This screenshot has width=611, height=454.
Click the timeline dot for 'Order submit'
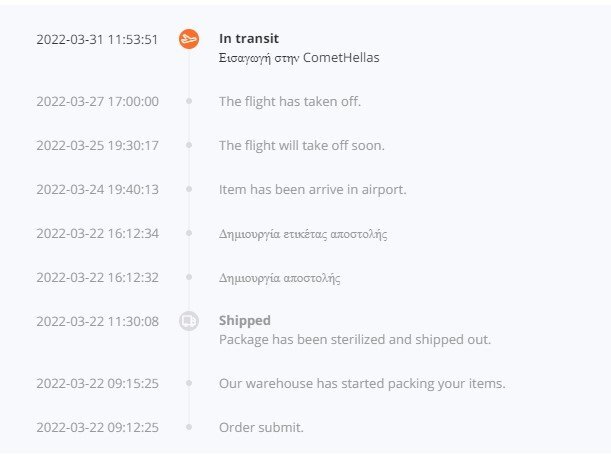[189, 428]
